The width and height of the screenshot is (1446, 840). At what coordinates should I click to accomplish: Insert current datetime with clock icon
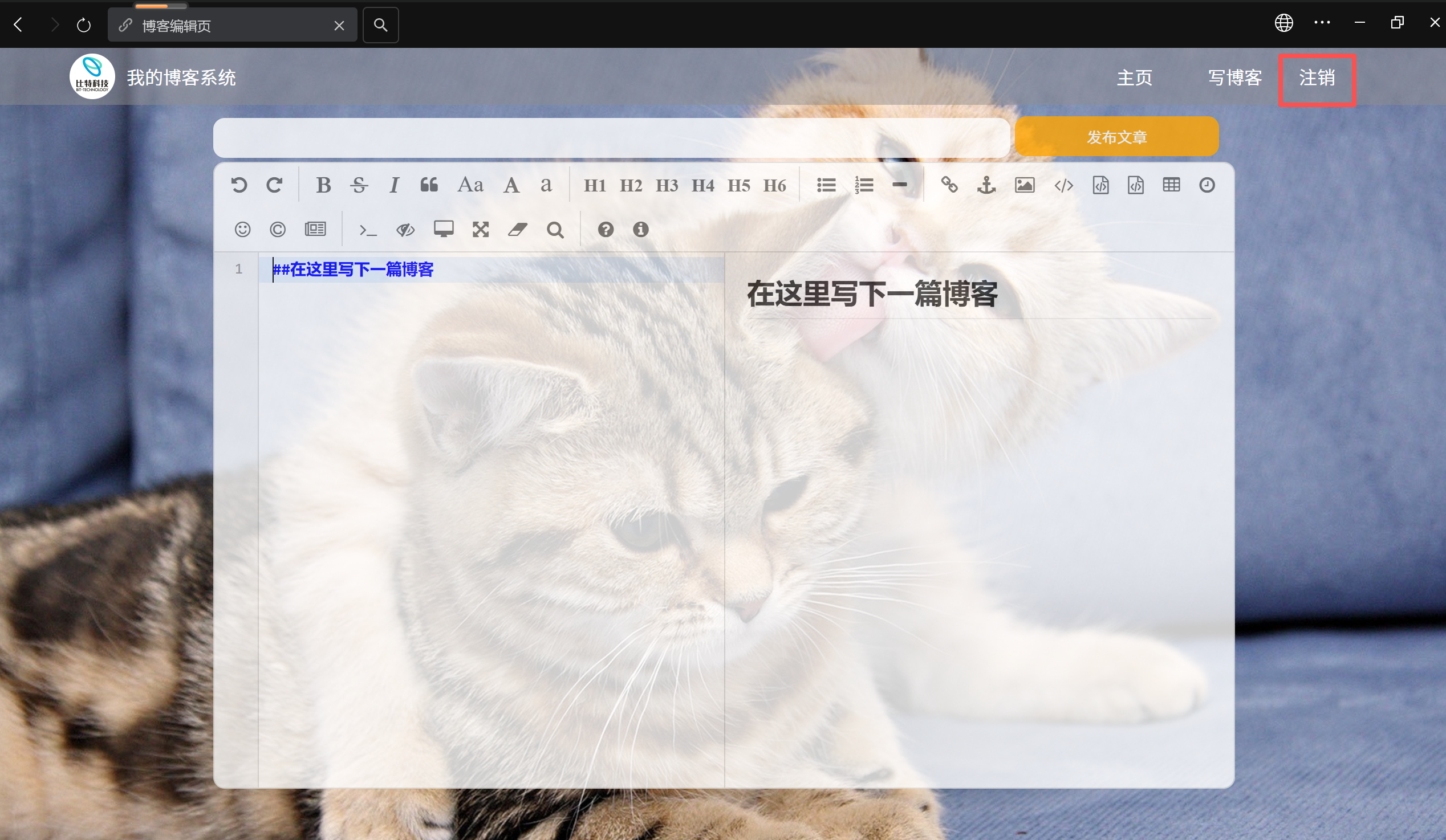[1207, 185]
